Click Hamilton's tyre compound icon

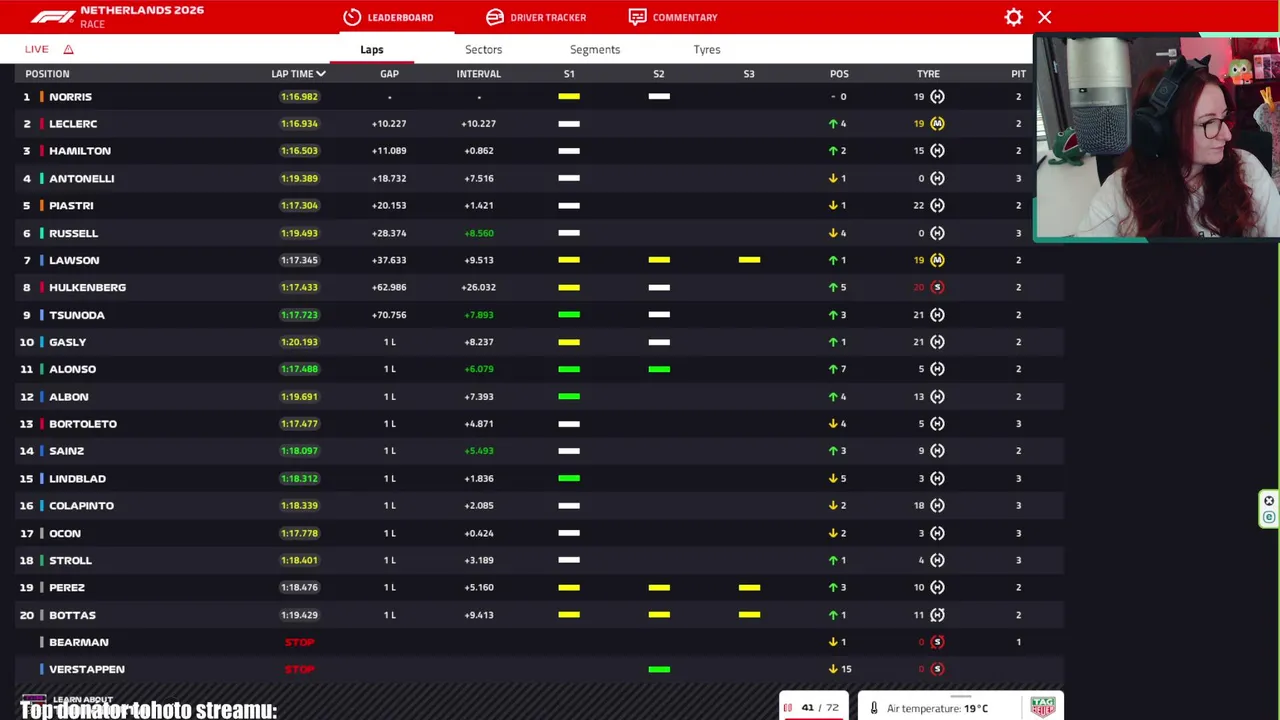point(937,151)
